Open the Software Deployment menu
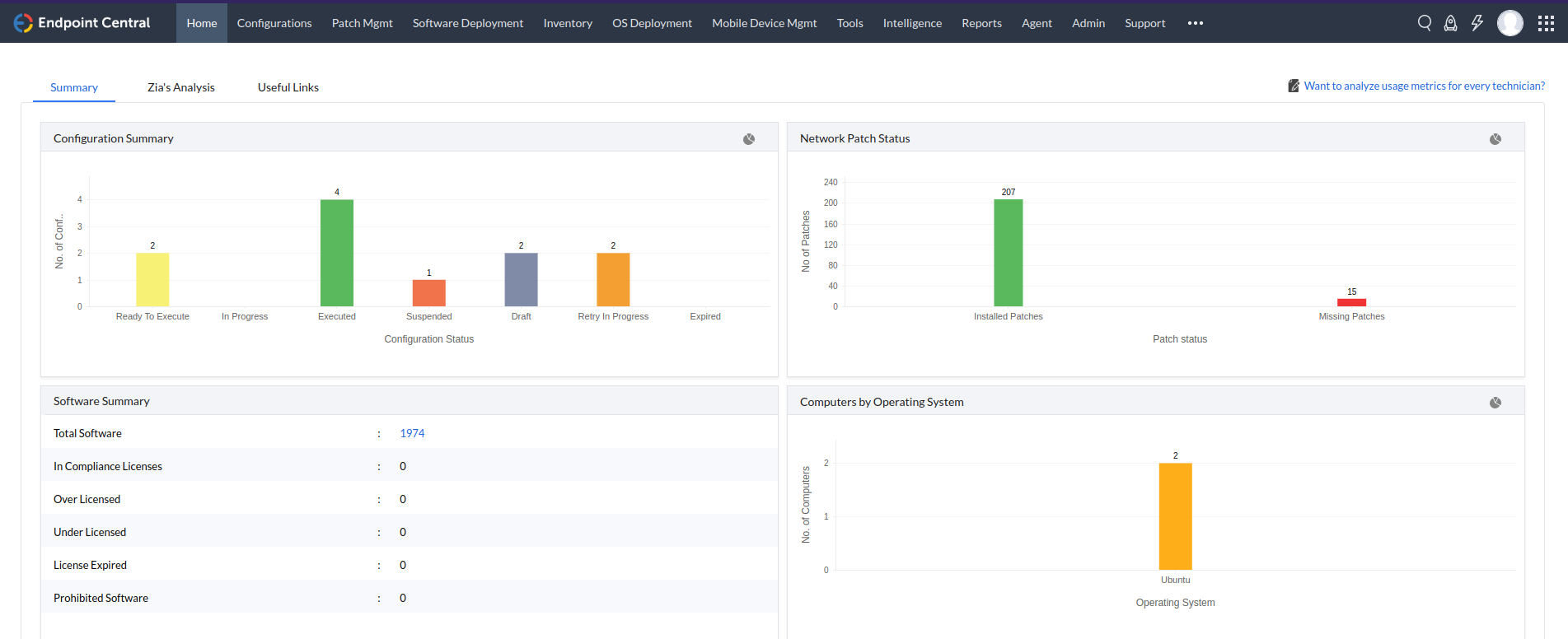1568x639 pixels. (x=468, y=23)
